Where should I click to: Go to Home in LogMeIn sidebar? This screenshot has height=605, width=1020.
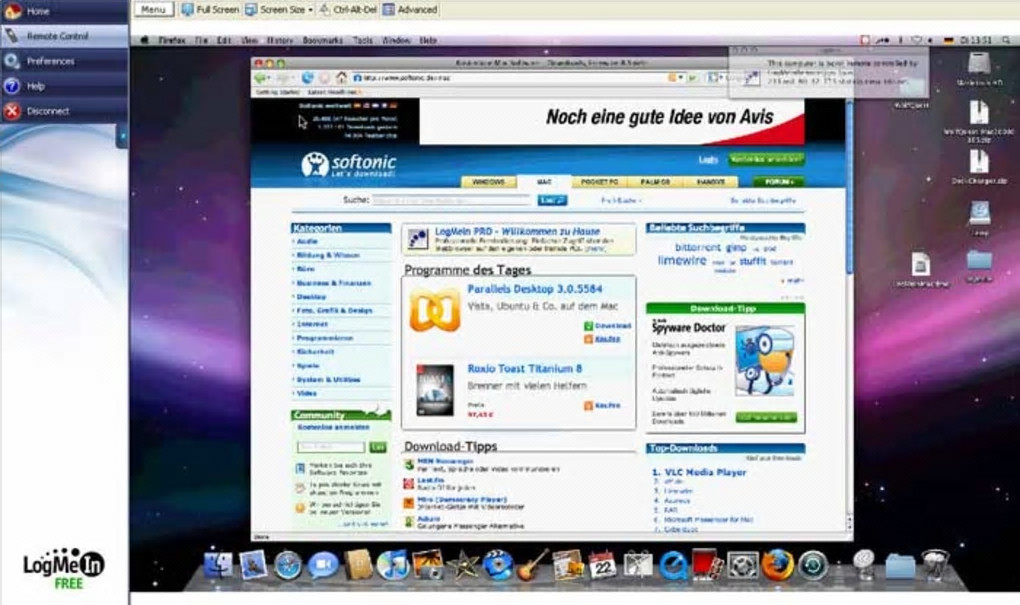point(64,11)
